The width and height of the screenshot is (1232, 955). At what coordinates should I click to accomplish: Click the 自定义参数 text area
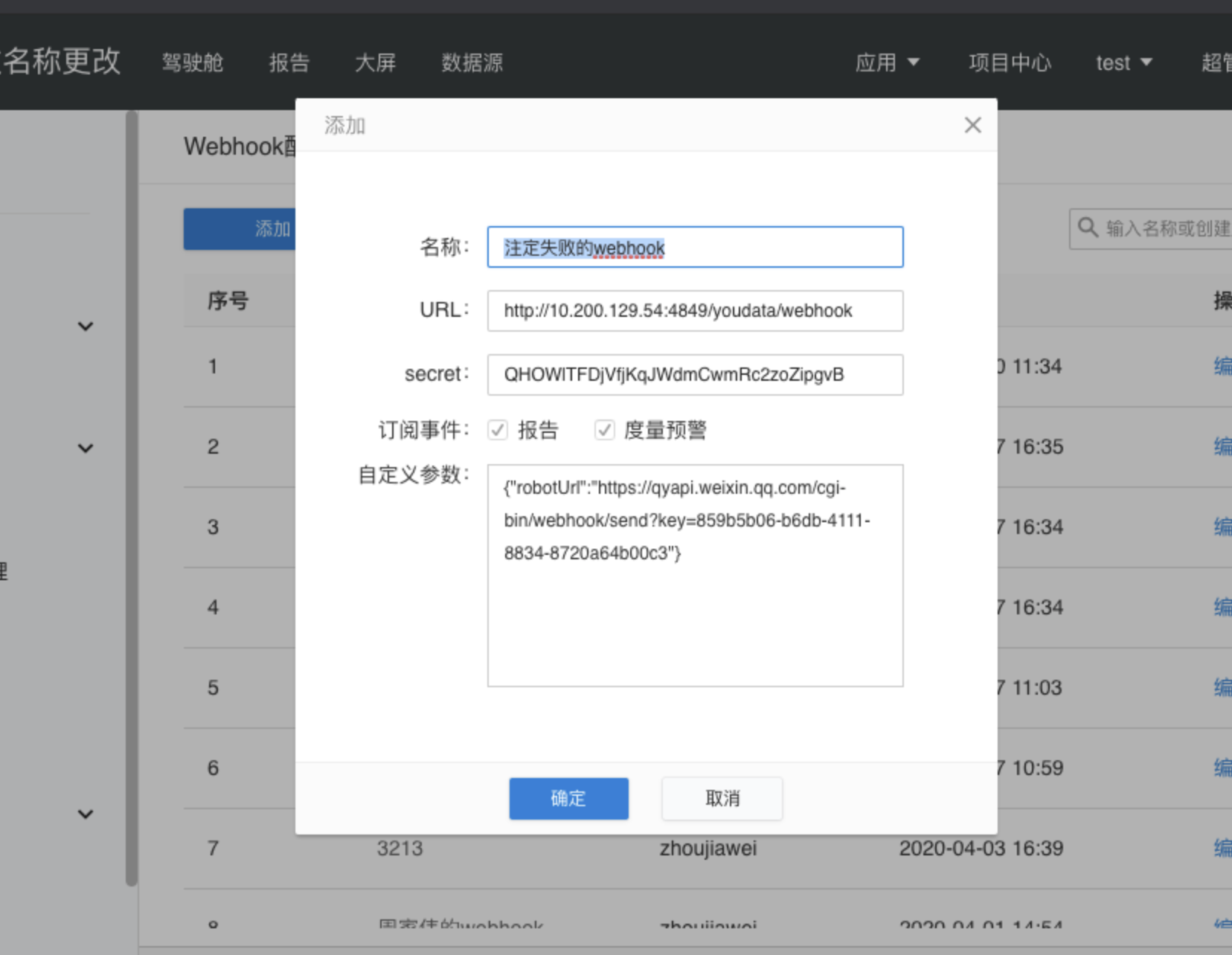(695, 617)
